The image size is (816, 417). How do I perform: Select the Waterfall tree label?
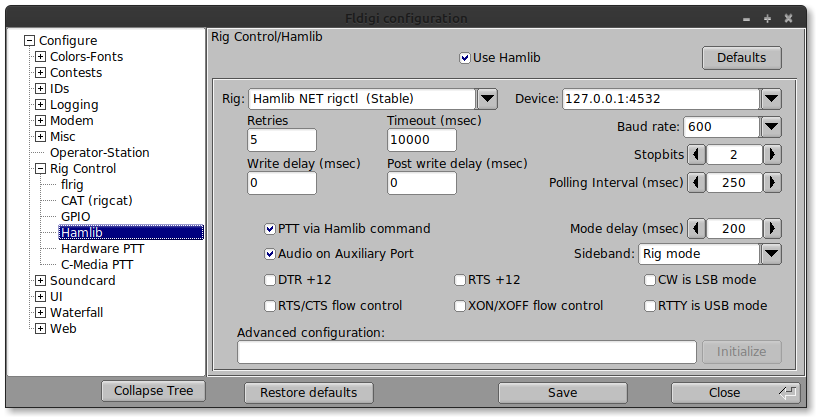[76, 313]
